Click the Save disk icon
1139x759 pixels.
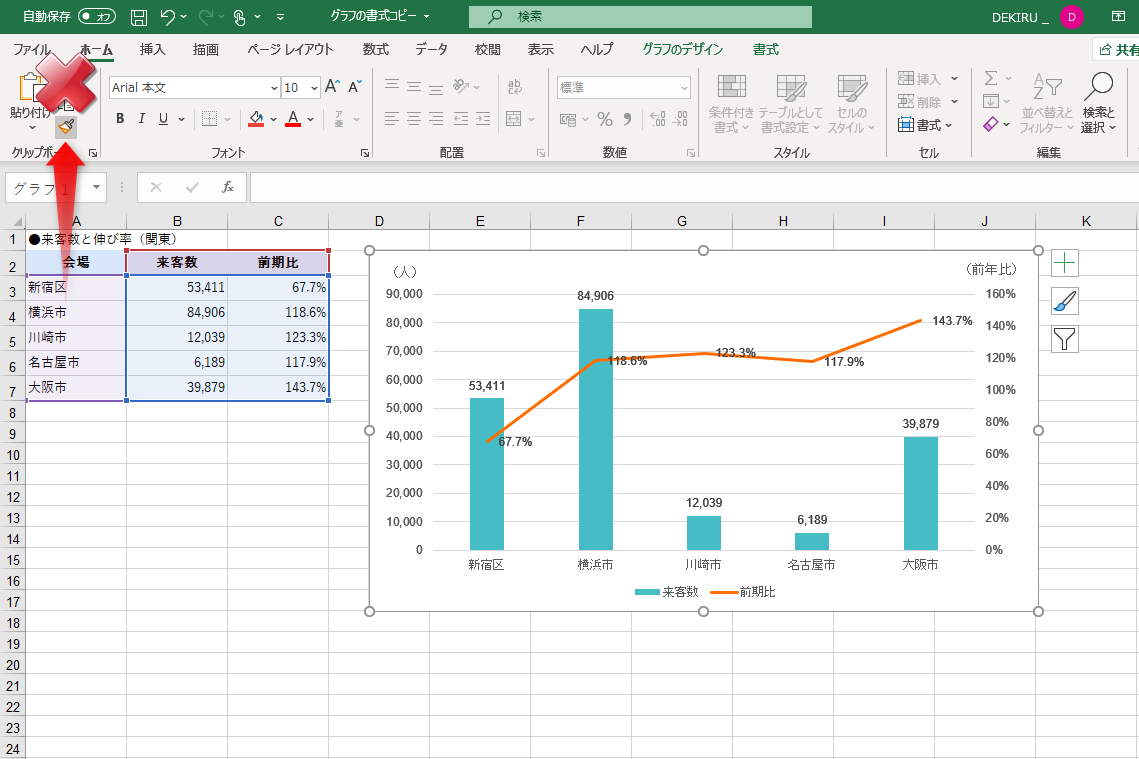(x=139, y=17)
